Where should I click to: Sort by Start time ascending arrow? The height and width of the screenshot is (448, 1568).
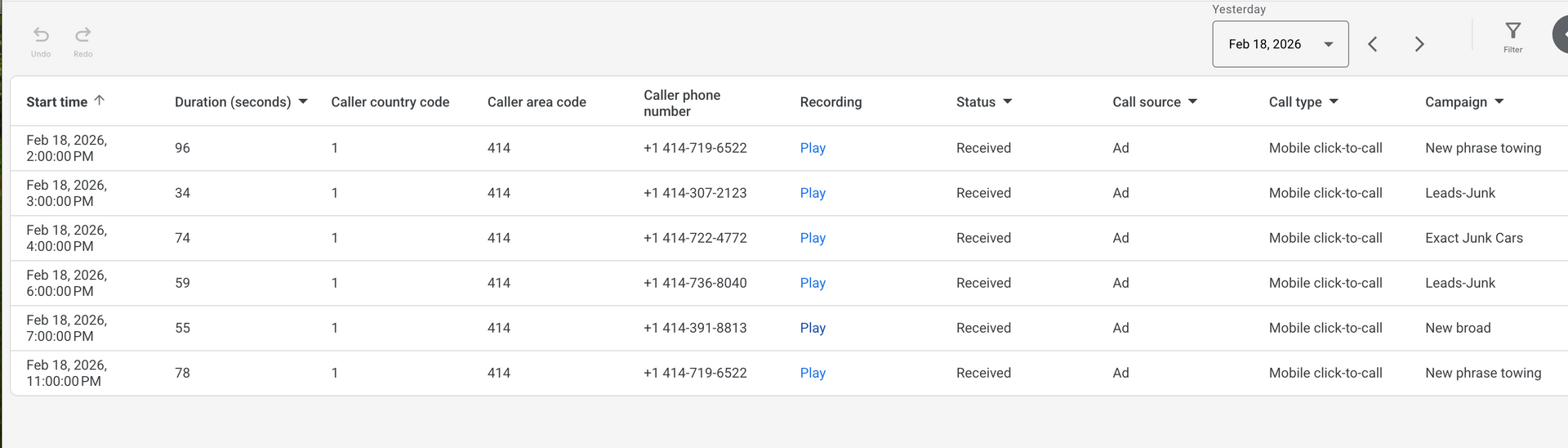(100, 101)
